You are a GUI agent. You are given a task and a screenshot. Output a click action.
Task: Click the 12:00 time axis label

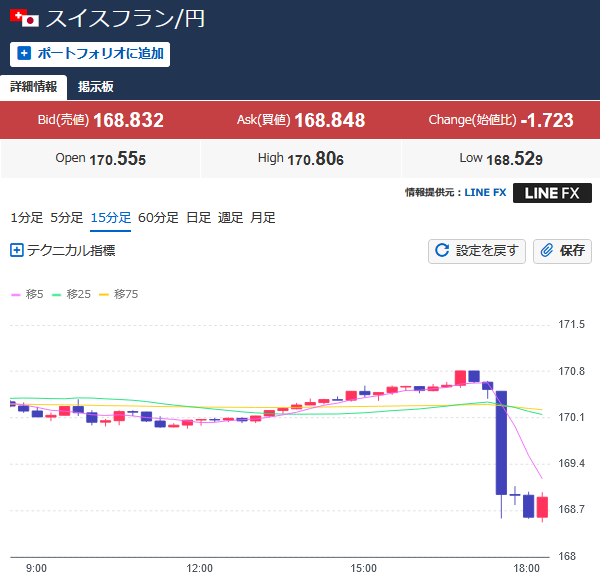tap(199, 568)
